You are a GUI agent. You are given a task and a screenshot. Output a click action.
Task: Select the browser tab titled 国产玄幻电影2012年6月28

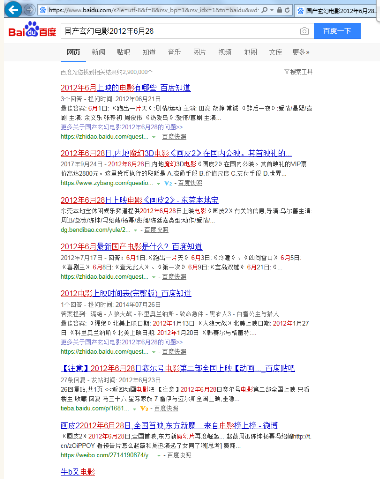point(337,11)
